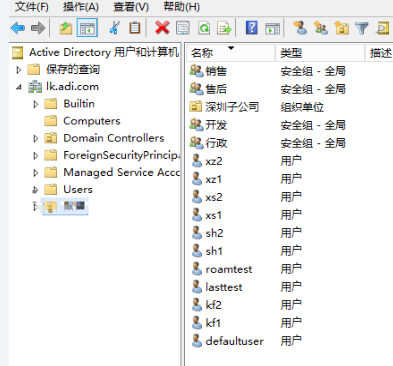The height and width of the screenshot is (366, 393).
Task: Create new organizational unit via toolbar icon
Action: (x=342, y=28)
